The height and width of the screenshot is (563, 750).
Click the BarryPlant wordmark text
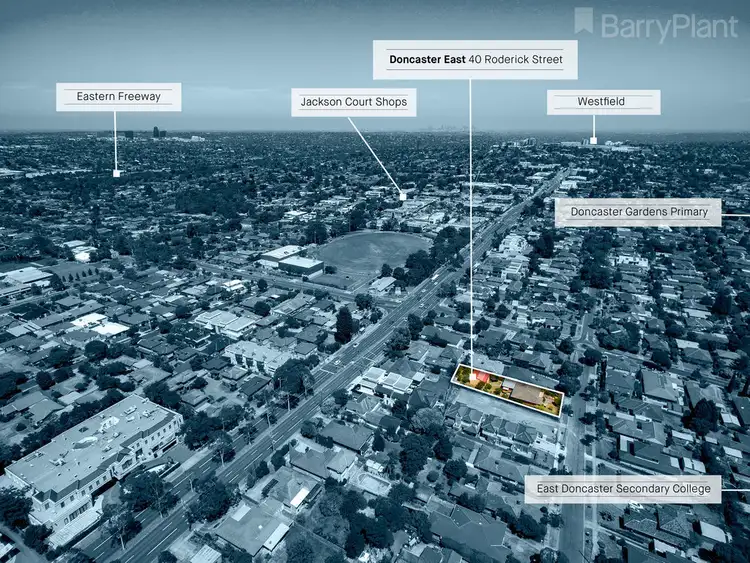point(668,25)
